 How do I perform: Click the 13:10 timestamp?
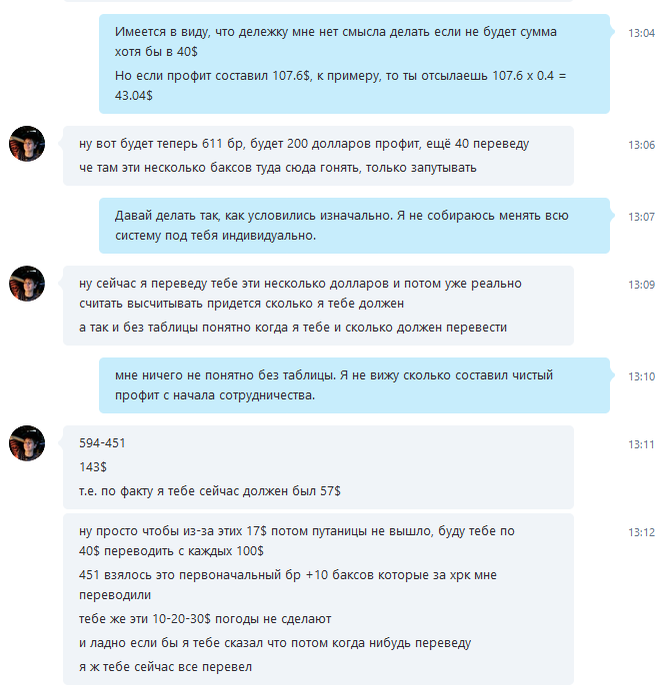point(641,377)
